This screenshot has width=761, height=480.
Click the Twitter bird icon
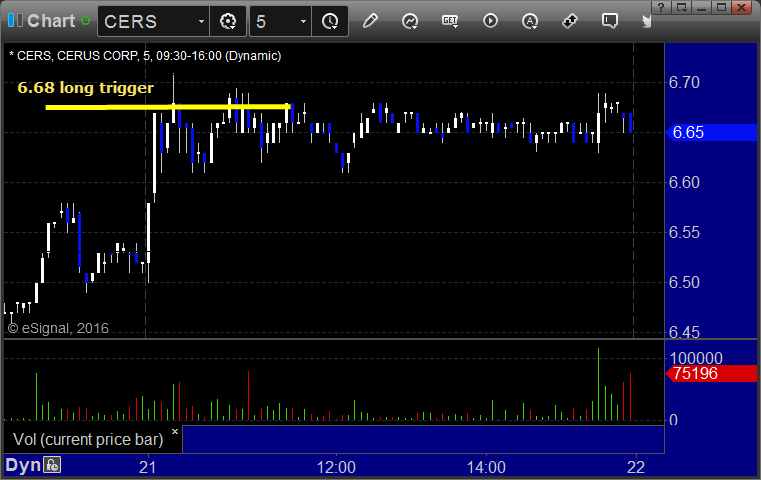click(646, 21)
